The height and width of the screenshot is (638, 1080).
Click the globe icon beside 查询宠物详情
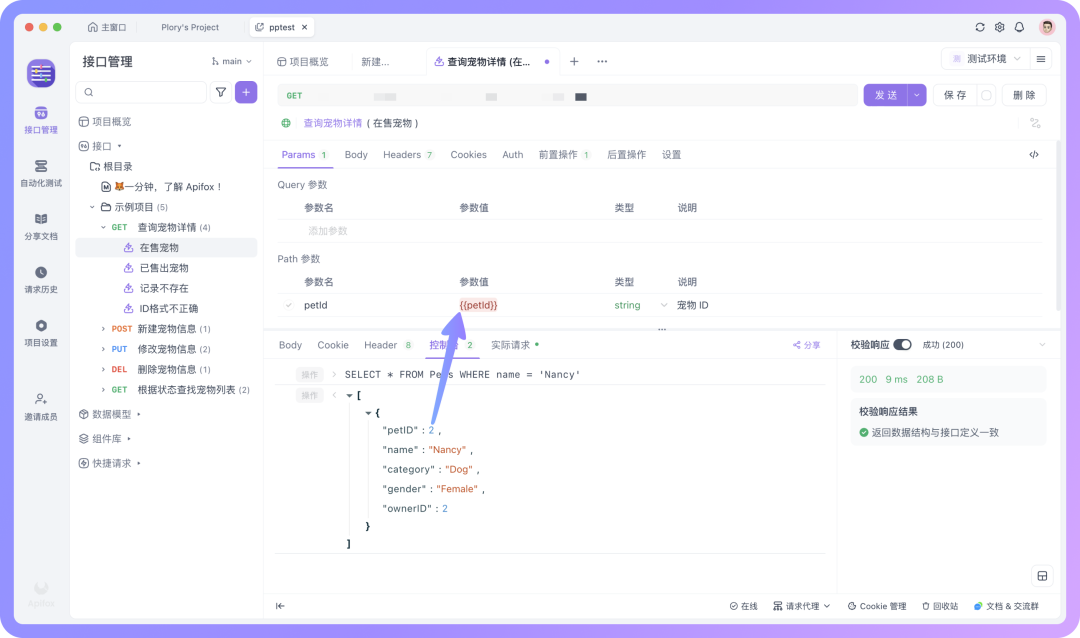click(286, 123)
